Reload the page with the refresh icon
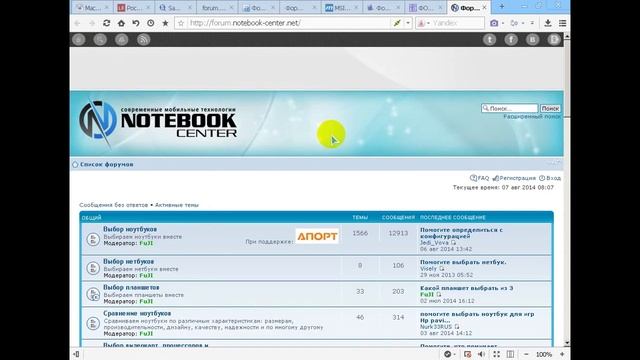 (x=107, y=23)
